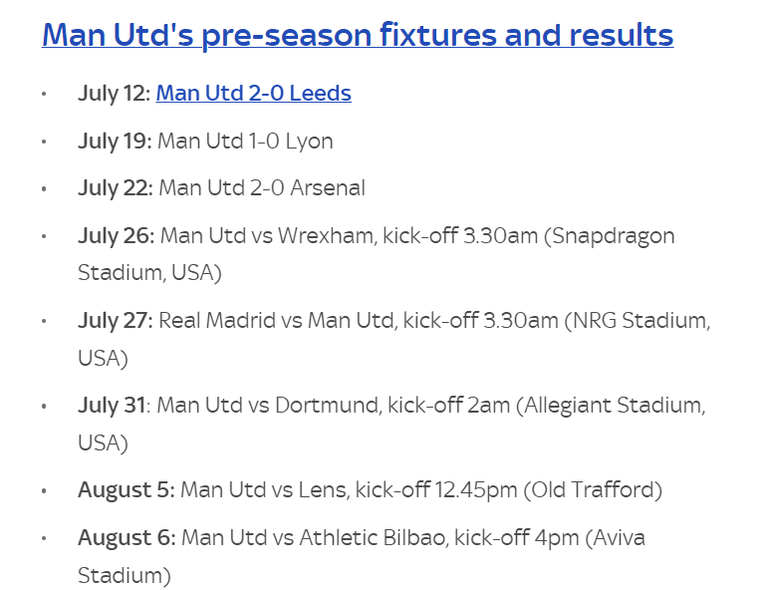Click the Allegiant Stadium venue text
This screenshot has width=769, height=590.
pyautogui.click(x=614, y=405)
